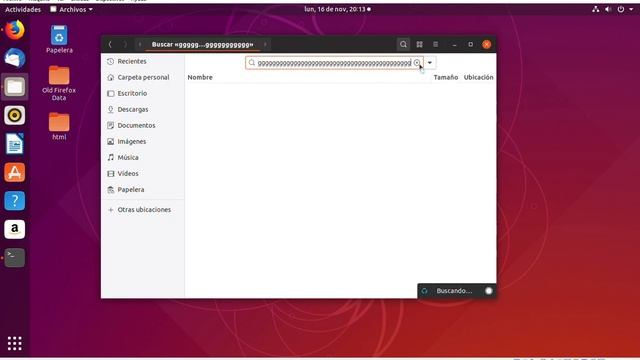
Task: Open LibreOffice Writer from the dock
Action: coord(15,144)
